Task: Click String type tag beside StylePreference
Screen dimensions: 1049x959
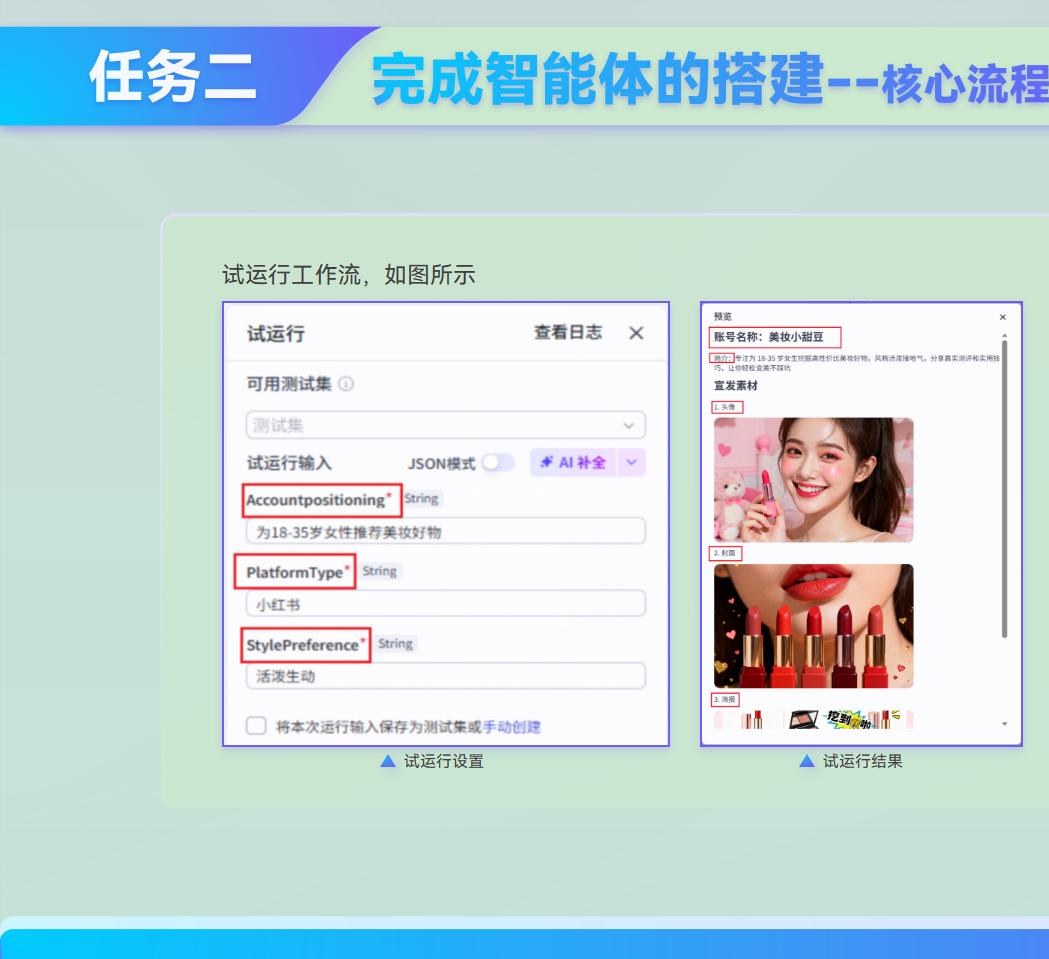Action: coord(395,643)
